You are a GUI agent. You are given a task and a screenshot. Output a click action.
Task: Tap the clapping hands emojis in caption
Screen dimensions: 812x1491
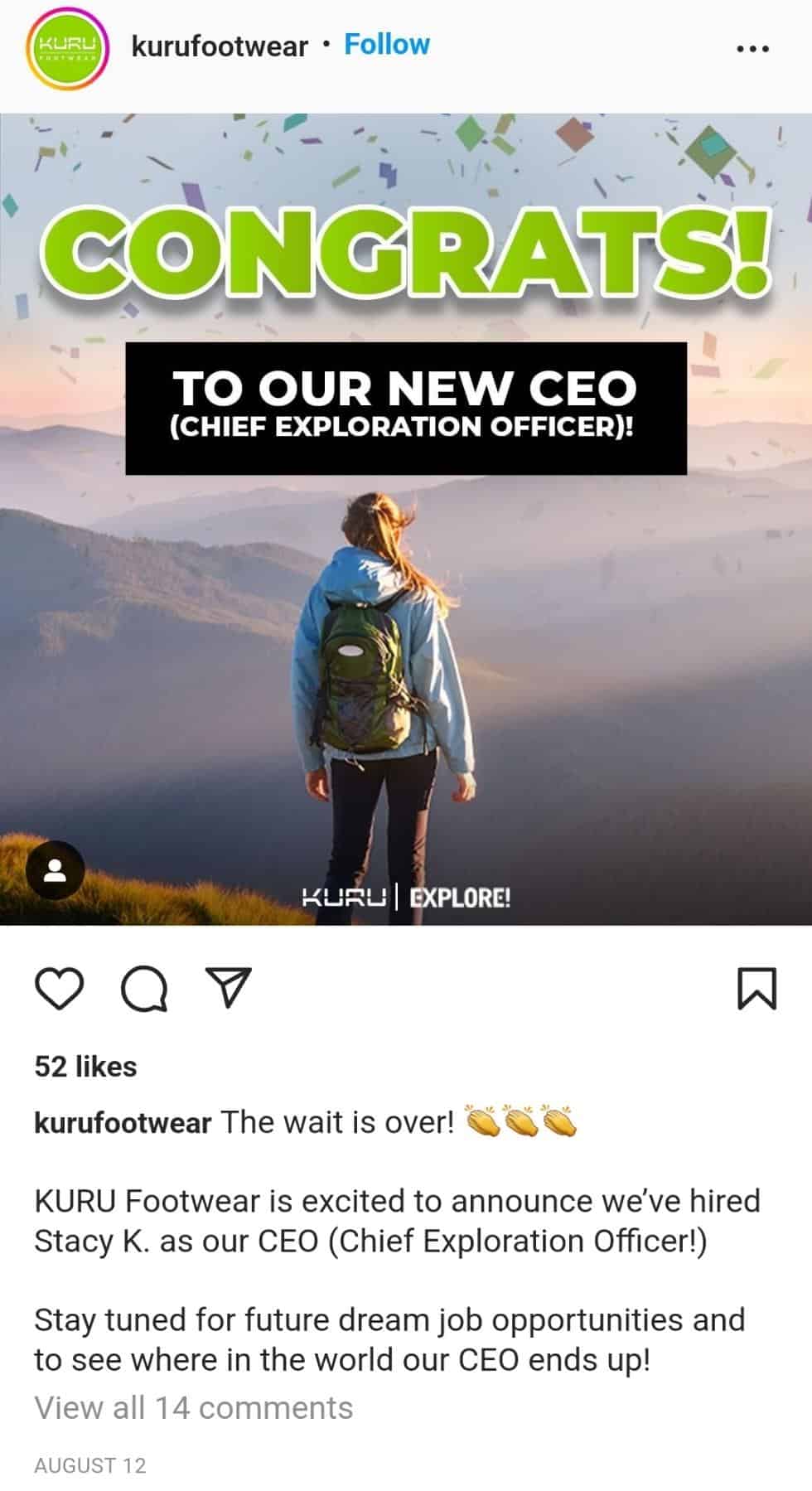pos(521,1121)
